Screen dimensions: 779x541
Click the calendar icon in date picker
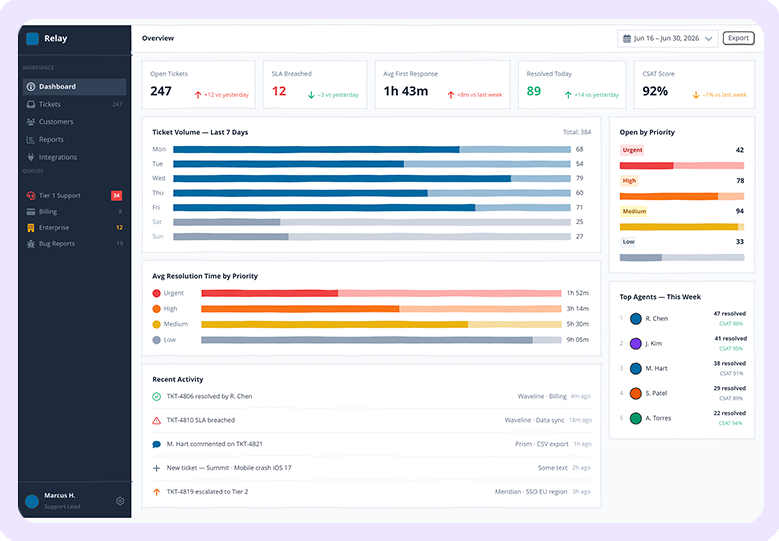tap(627, 38)
